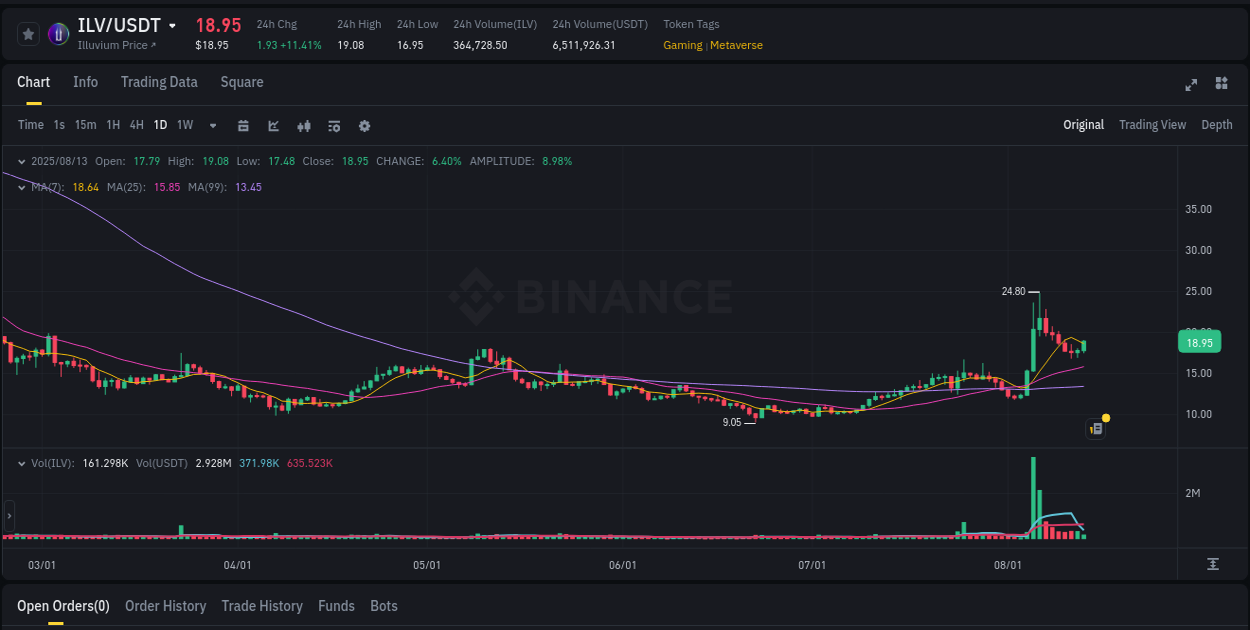This screenshot has width=1250, height=630.
Task: Open the layout grid icon
Action: (1222, 85)
